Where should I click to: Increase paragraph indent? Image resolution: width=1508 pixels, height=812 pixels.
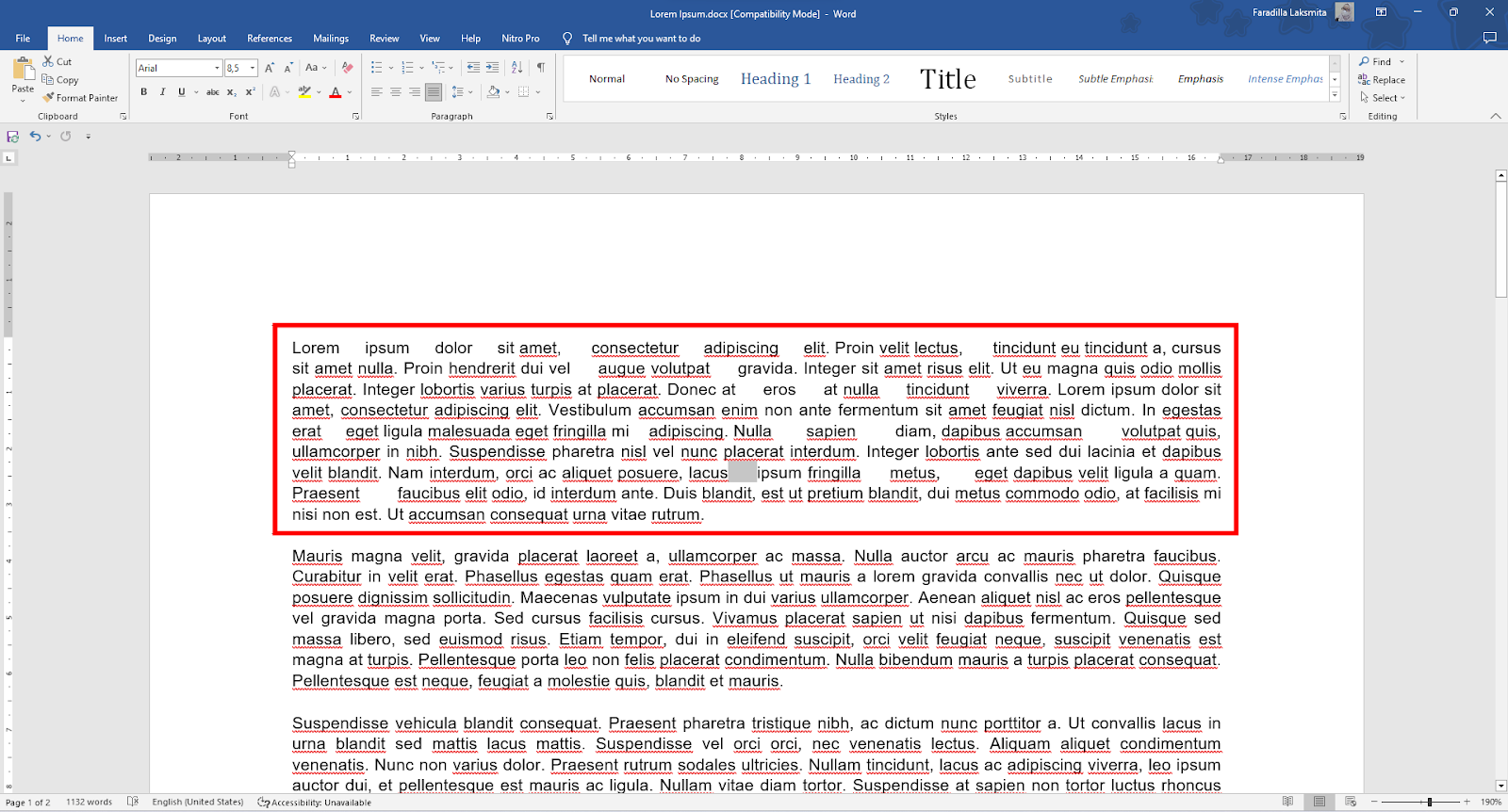[492, 68]
